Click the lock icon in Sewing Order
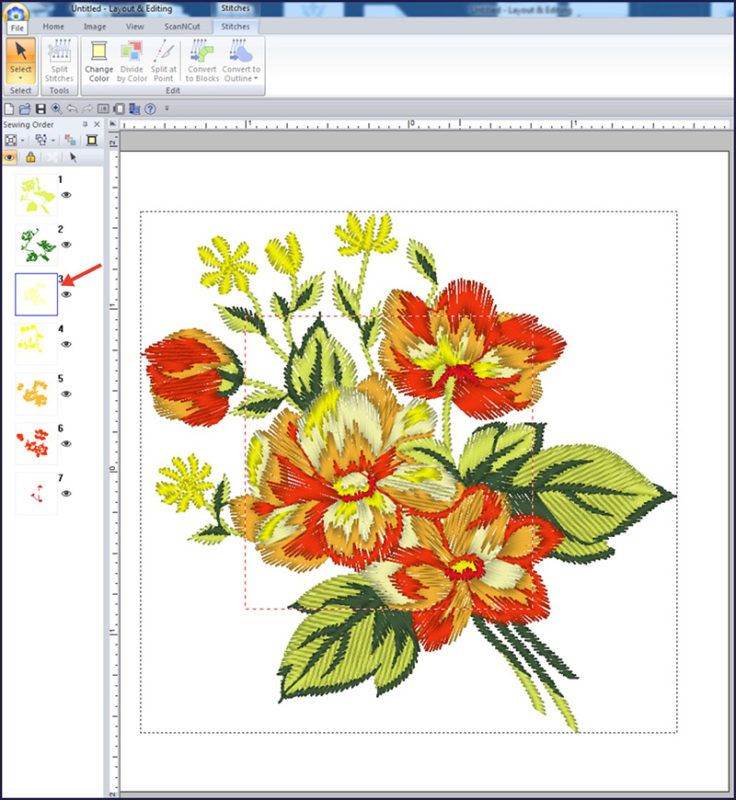Image resolution: width=736 pixels, height=800 pixels. [31, 158]
